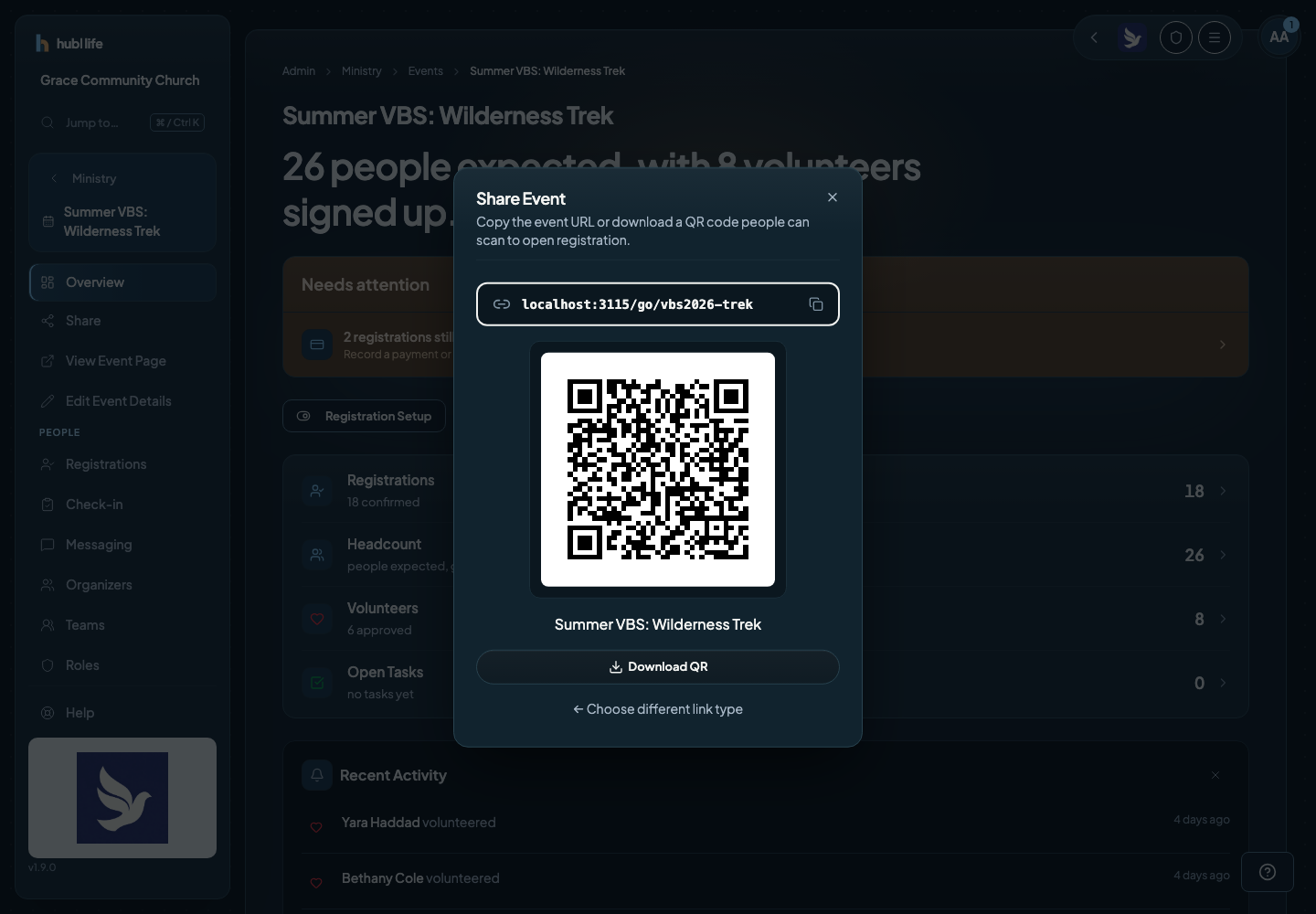Open Jump to search field

tap(122, 122)
